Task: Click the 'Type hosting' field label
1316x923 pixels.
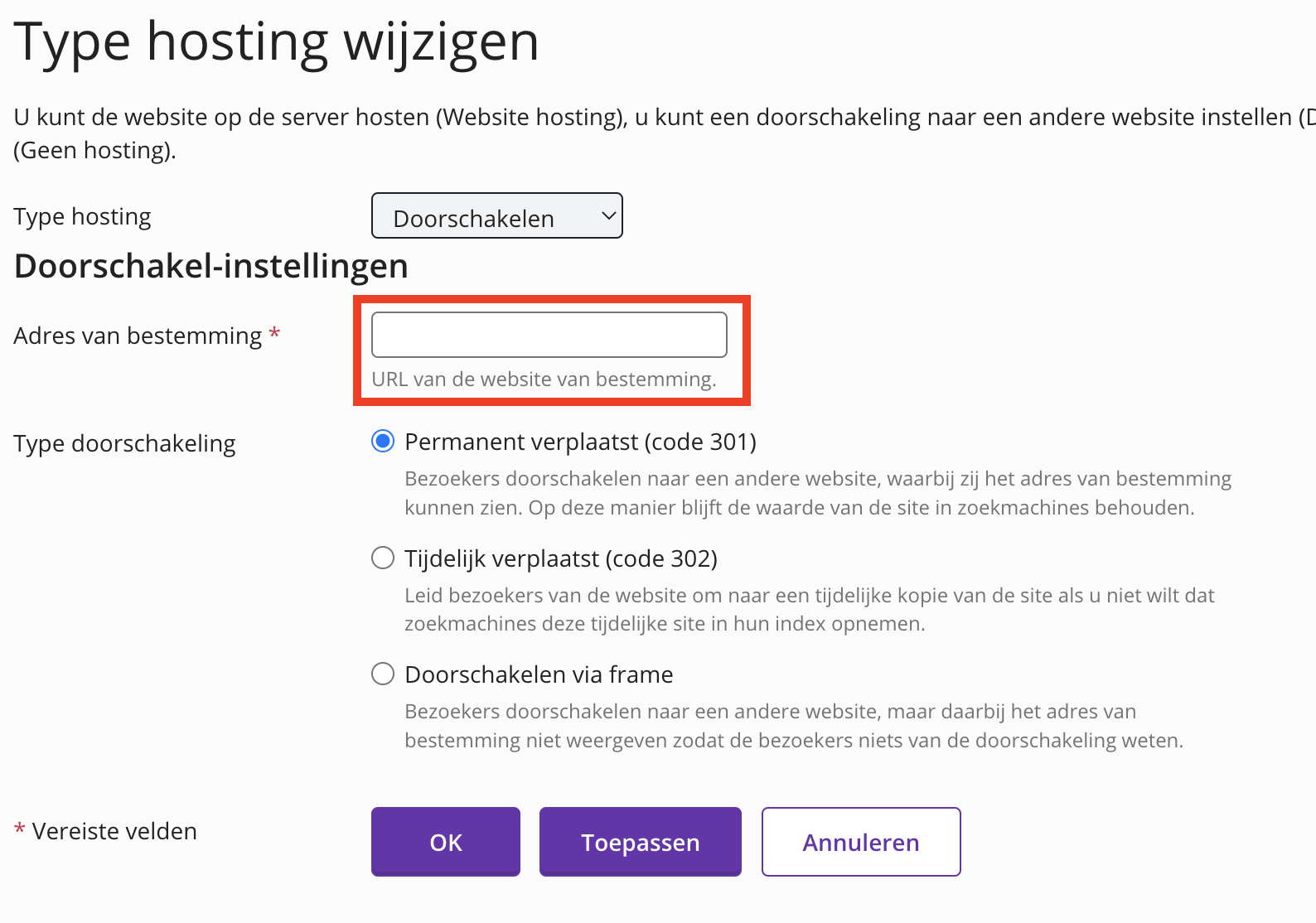Action: (x=82, y=216)
